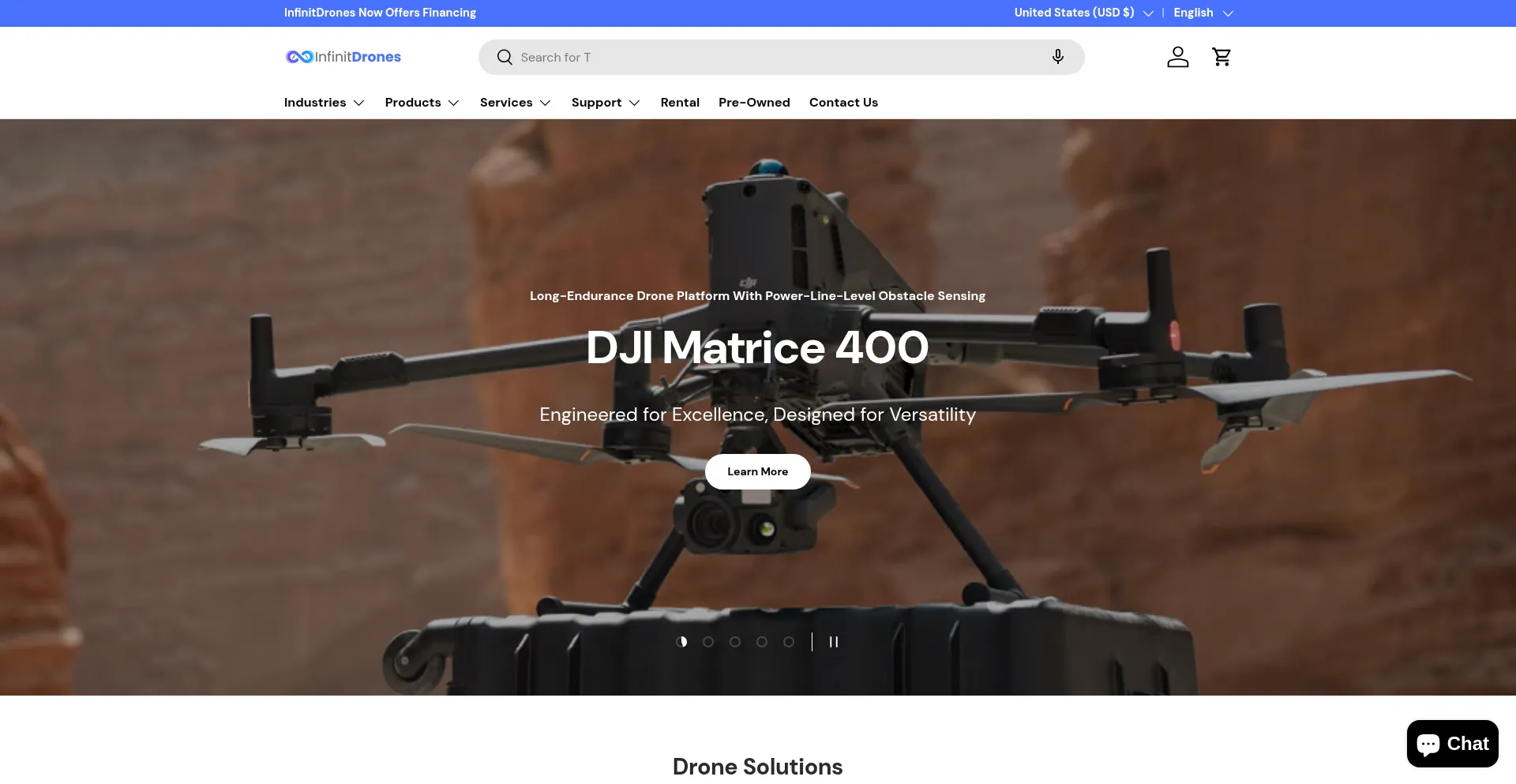The width and height of the screenshot is (1516, 784).
Task: Click the financing announcement link
Action: [380, 13]
